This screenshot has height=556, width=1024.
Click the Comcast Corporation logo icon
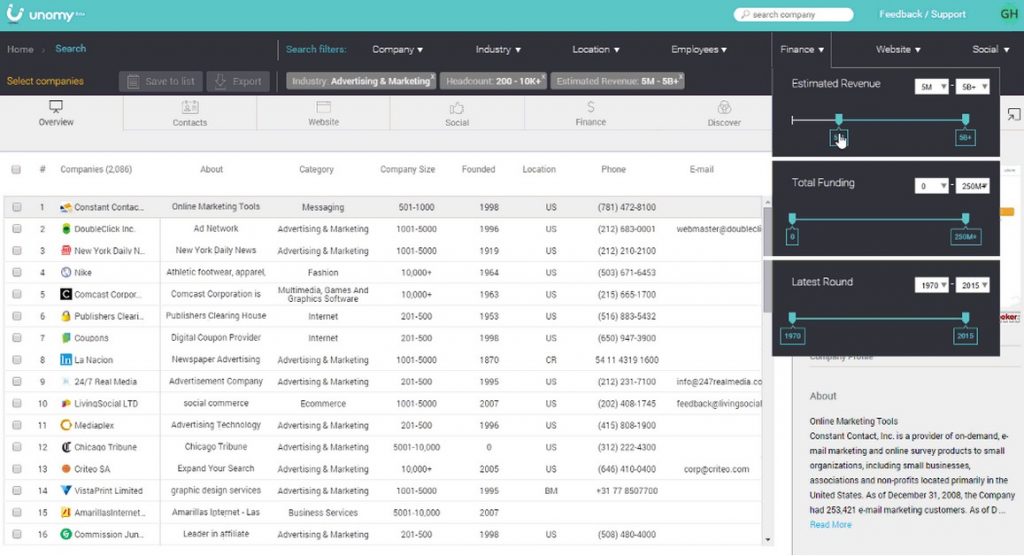66,294
